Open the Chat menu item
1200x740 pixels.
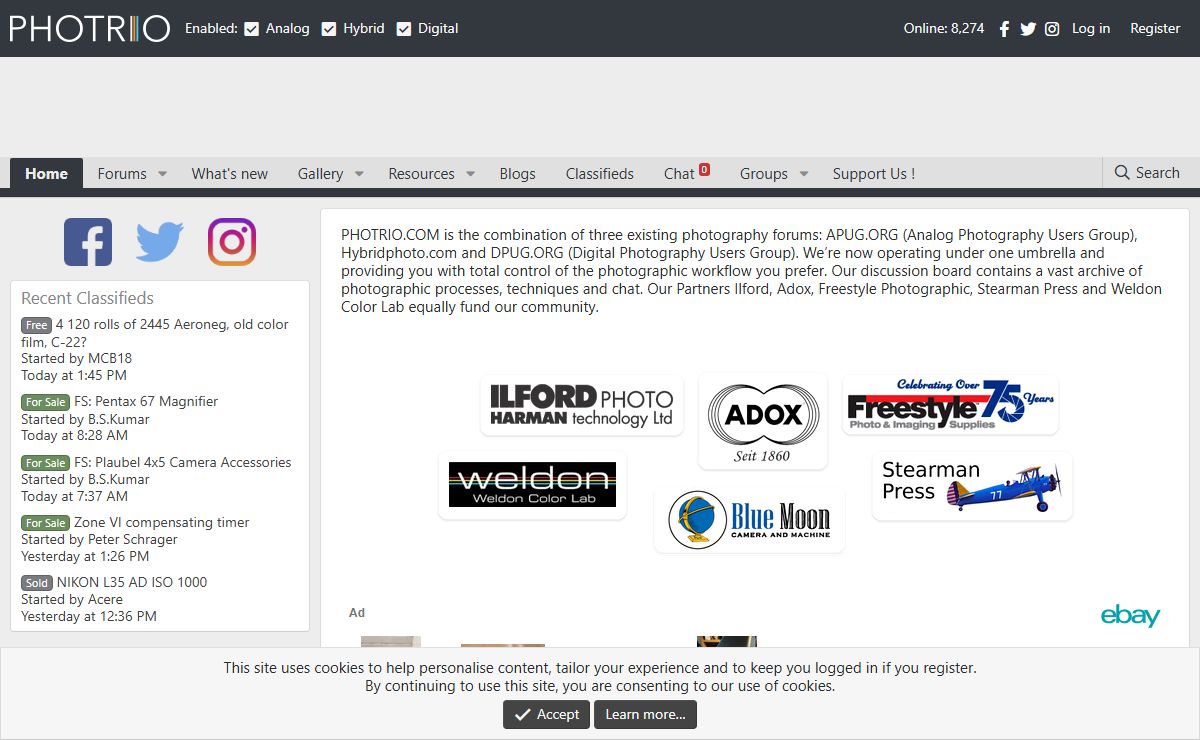pos(679,173)
